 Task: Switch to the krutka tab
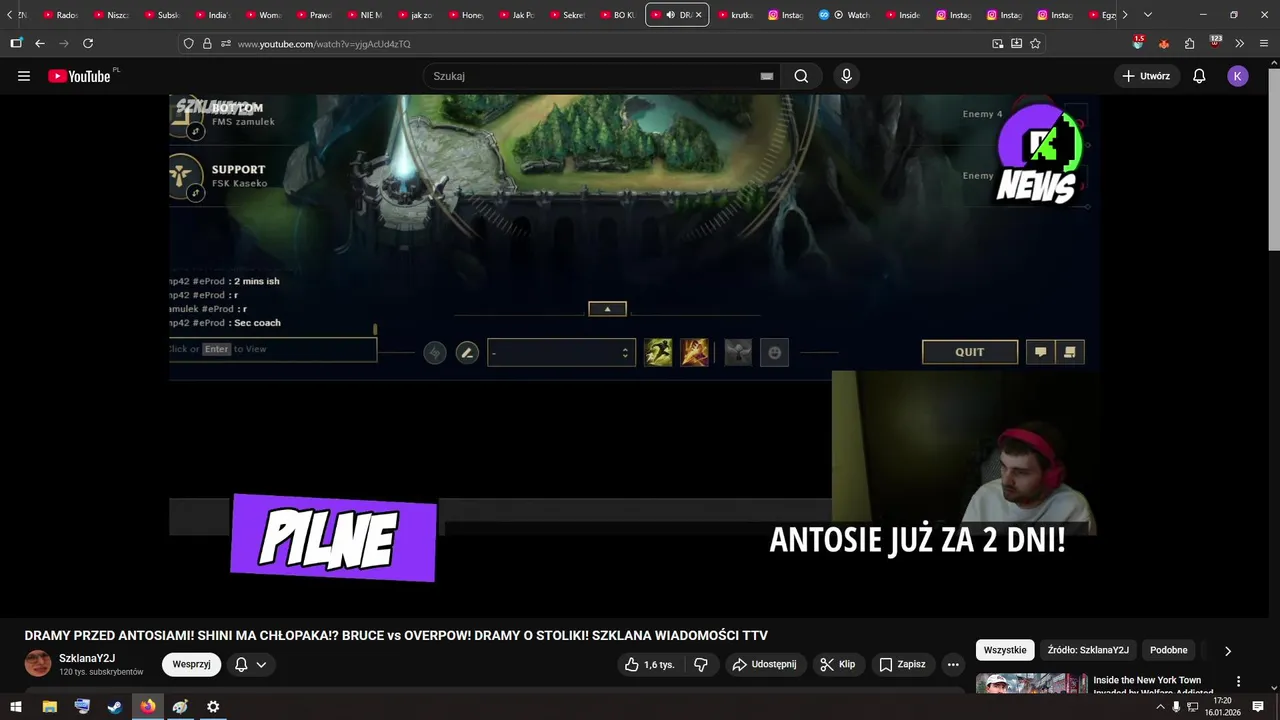click(735, 15)
